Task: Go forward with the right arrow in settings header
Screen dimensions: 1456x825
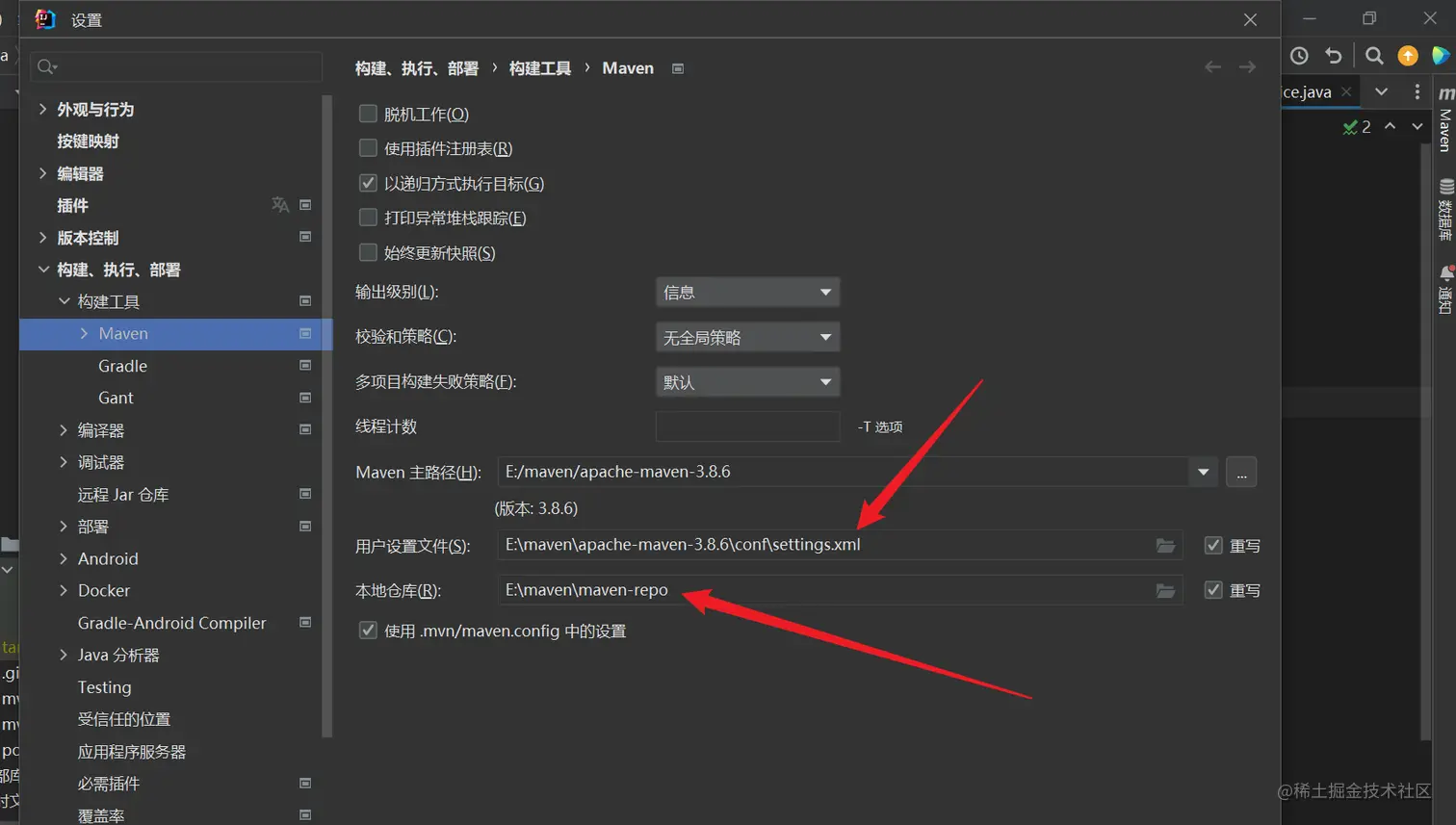Action: click(x=1247, y=67)
